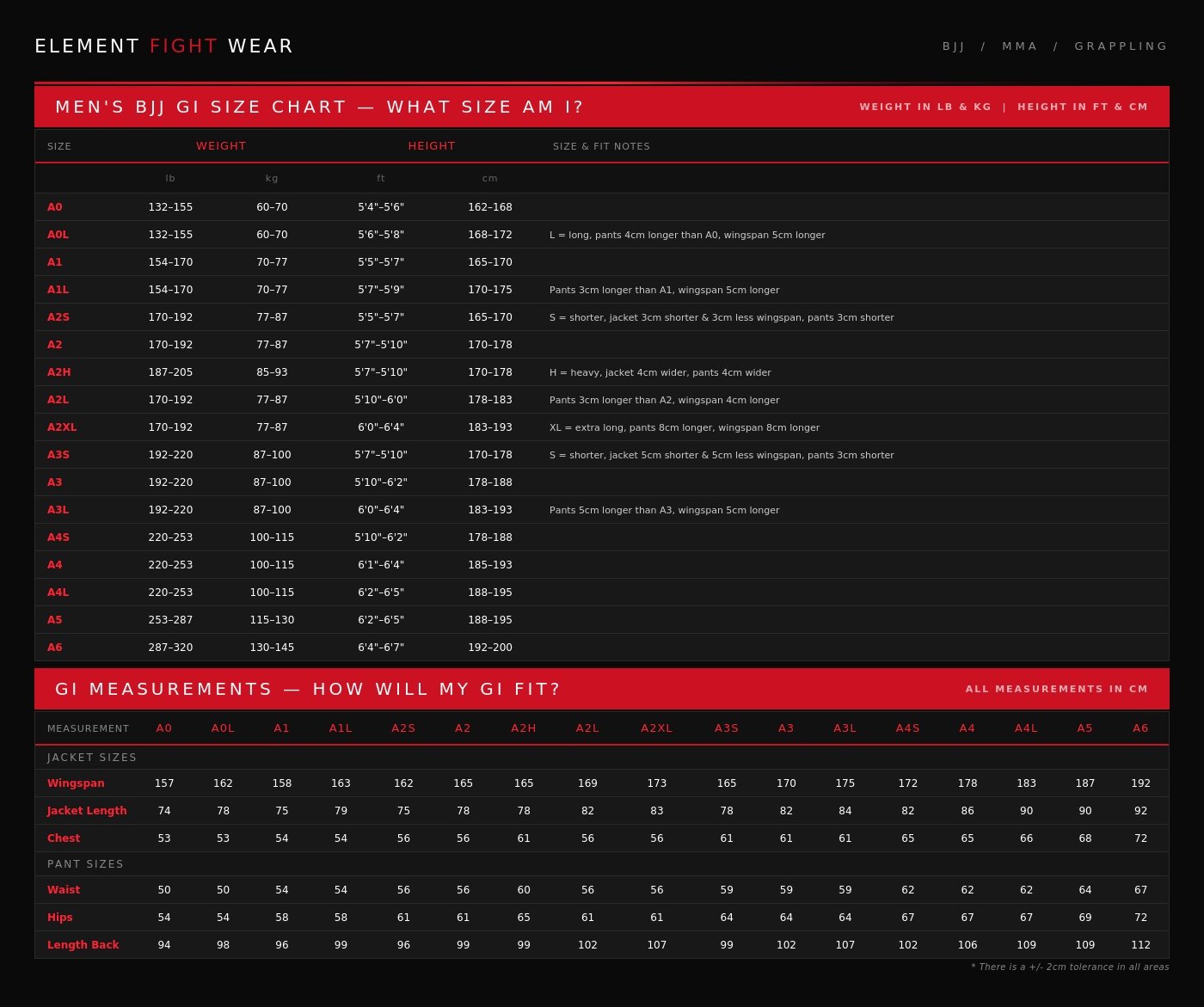Click the Chest measurement row label

click(64, 838)
